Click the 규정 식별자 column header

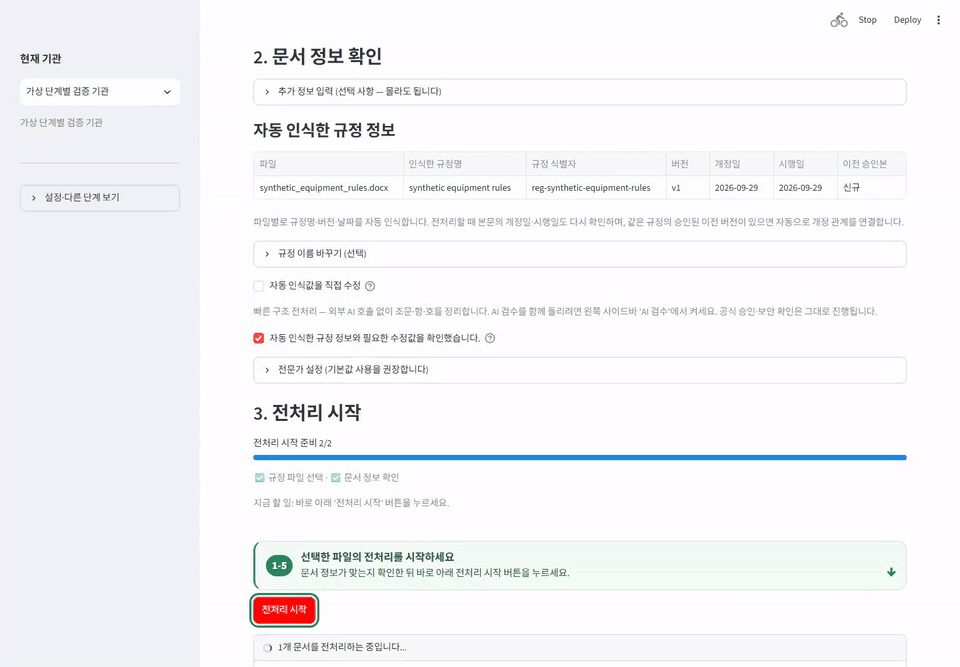[596, 164]
